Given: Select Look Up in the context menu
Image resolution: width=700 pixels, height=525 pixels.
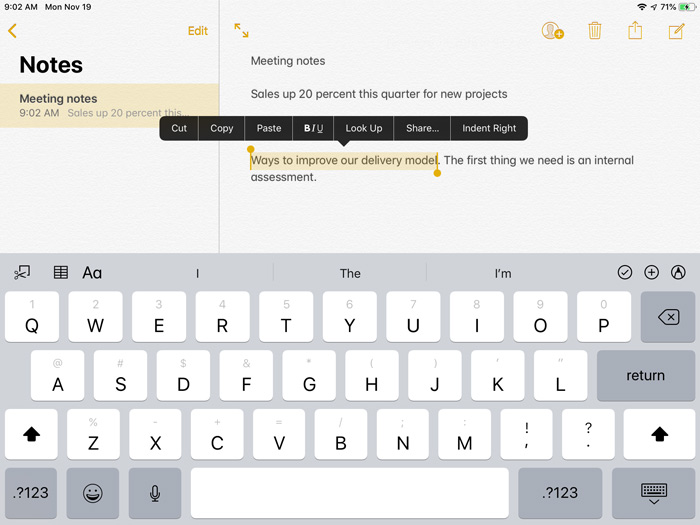Looking at the screenshot, I should 364,128.
